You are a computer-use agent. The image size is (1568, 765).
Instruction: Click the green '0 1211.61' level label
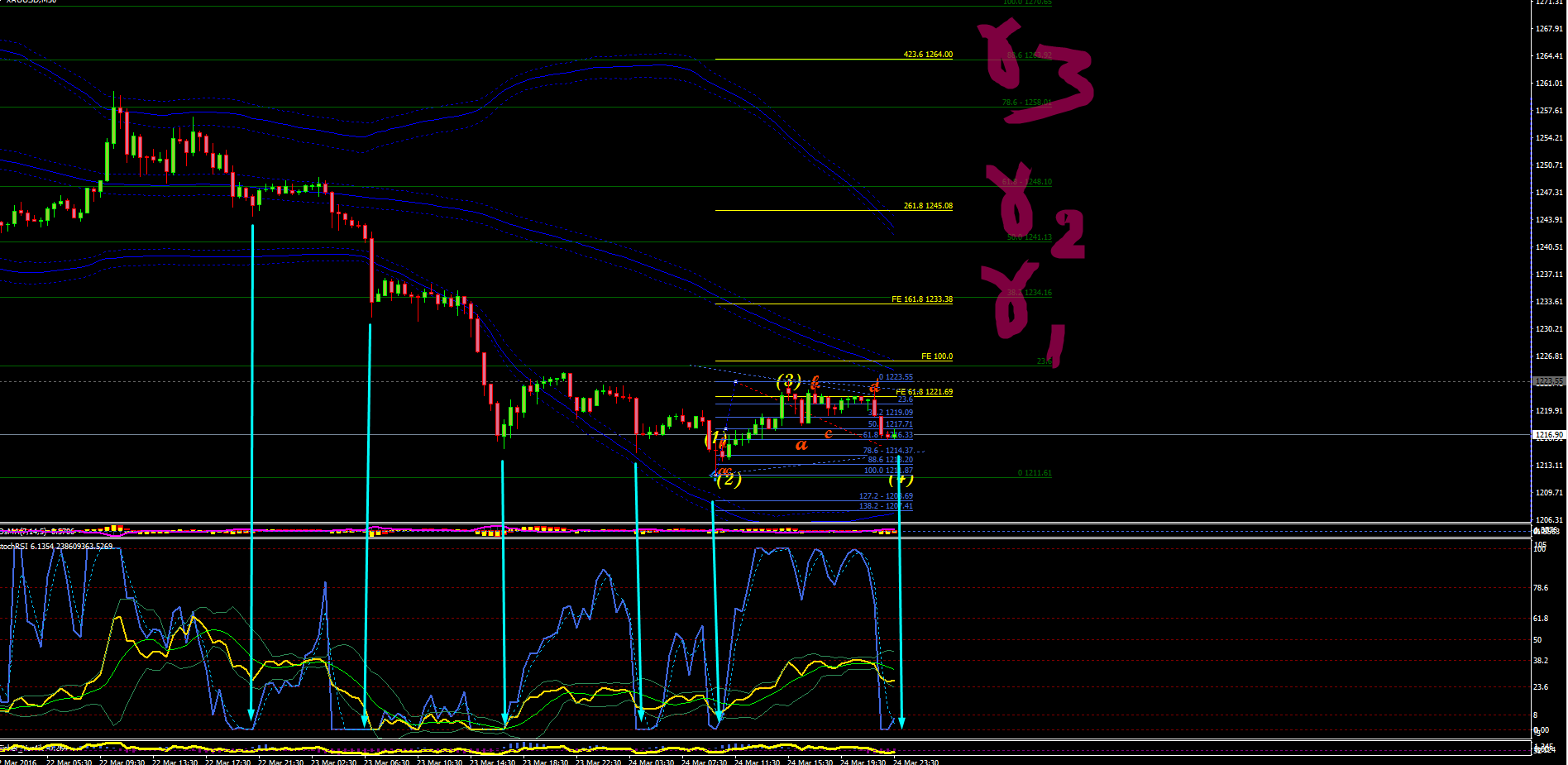point(1035,473)
